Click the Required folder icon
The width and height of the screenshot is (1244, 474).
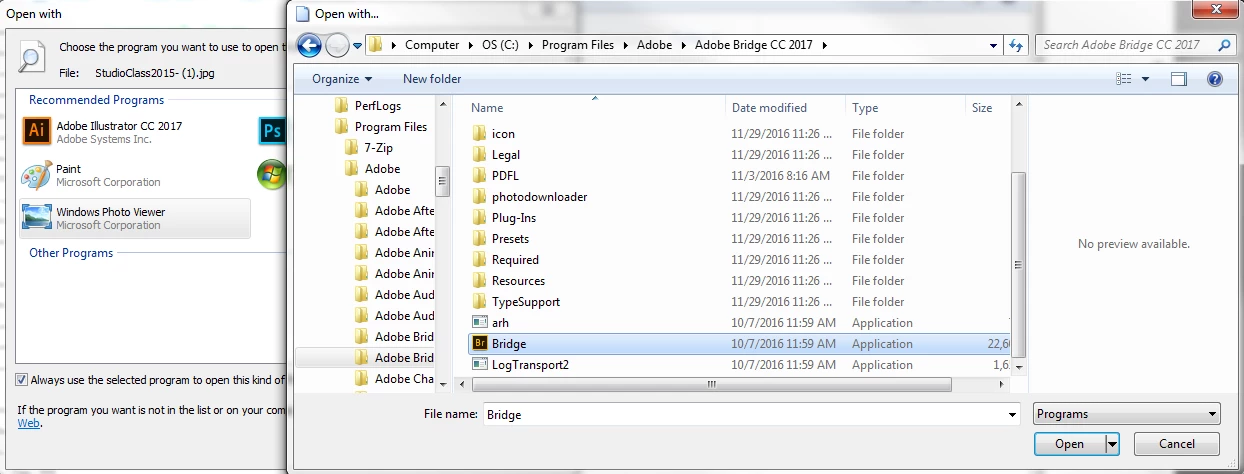(479, 260)
